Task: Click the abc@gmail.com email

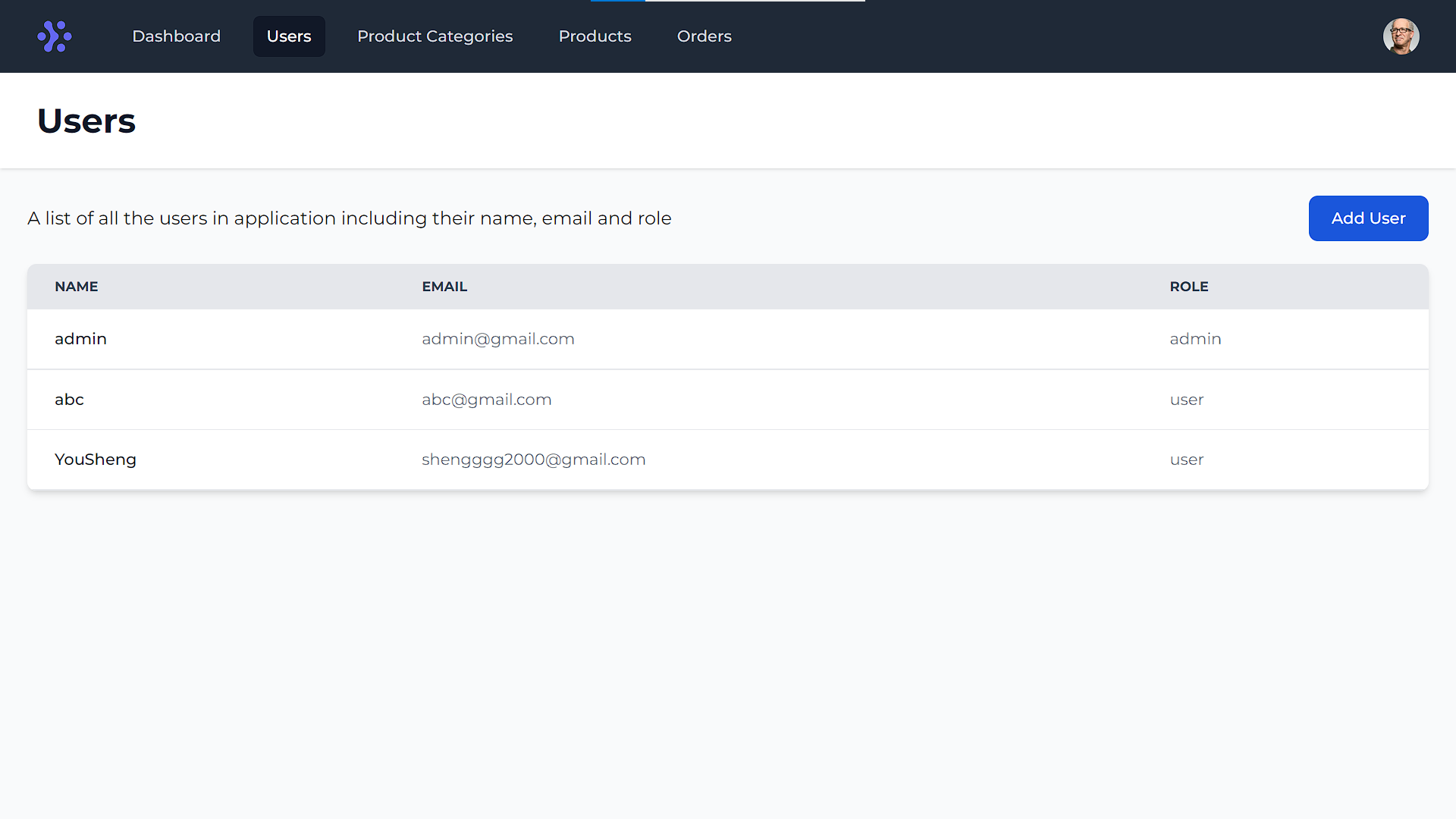Action: pos(486,400)
